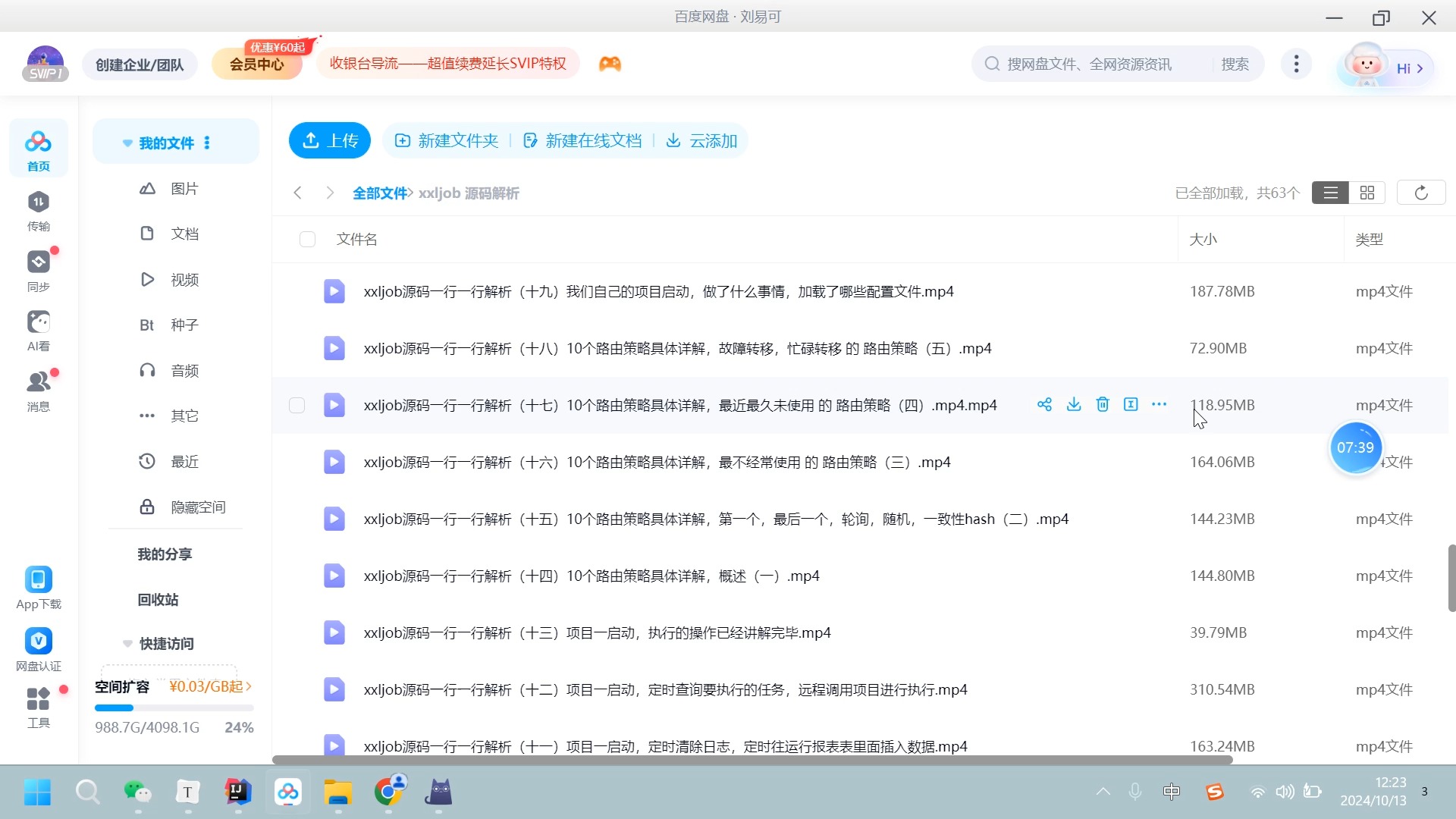Open the three-dot menu beside search
This screenshot has height=819, width=1456.
tap(1296, 64)
